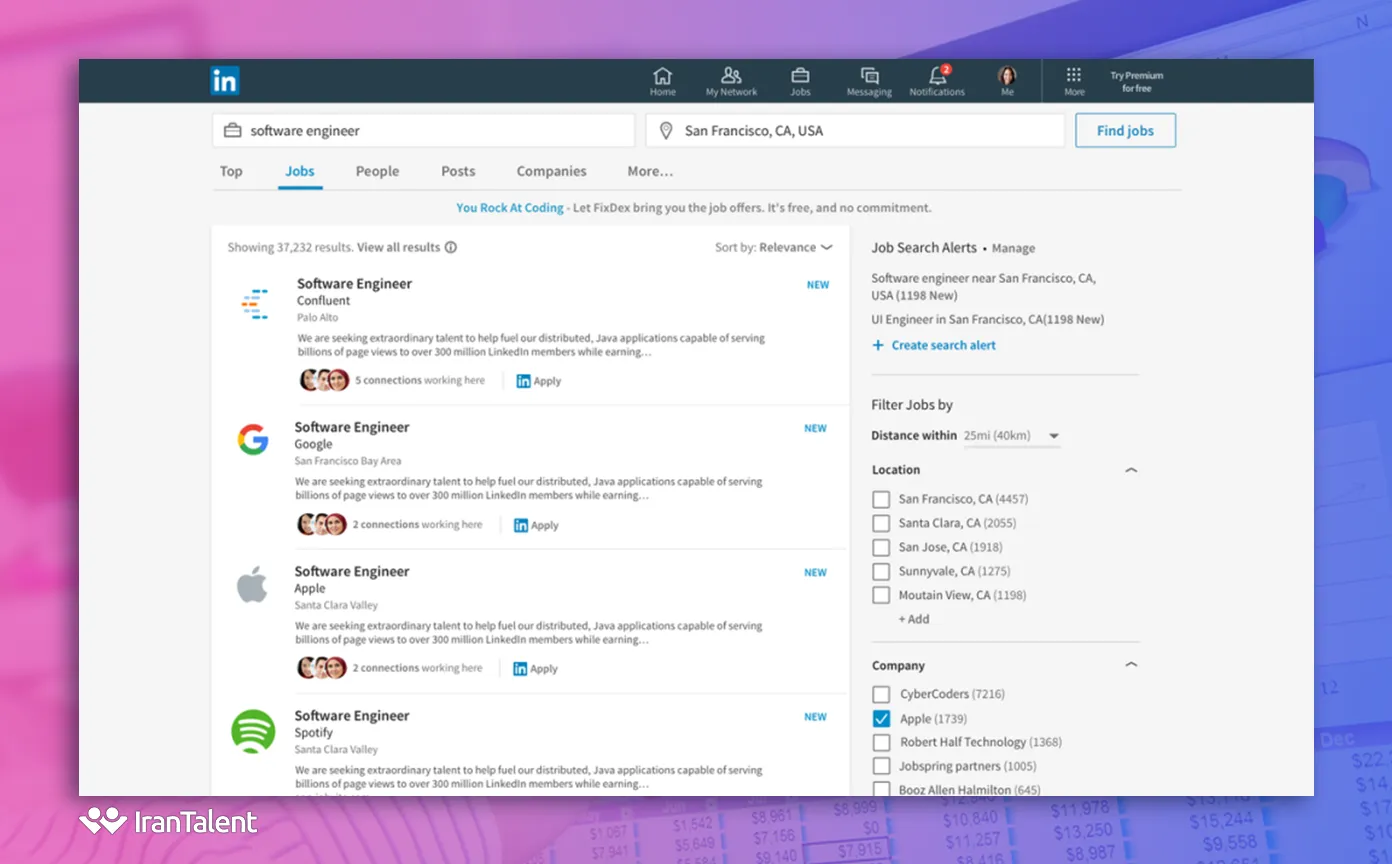Open Software Engineer at Spotify title

[x=352, y=716]
